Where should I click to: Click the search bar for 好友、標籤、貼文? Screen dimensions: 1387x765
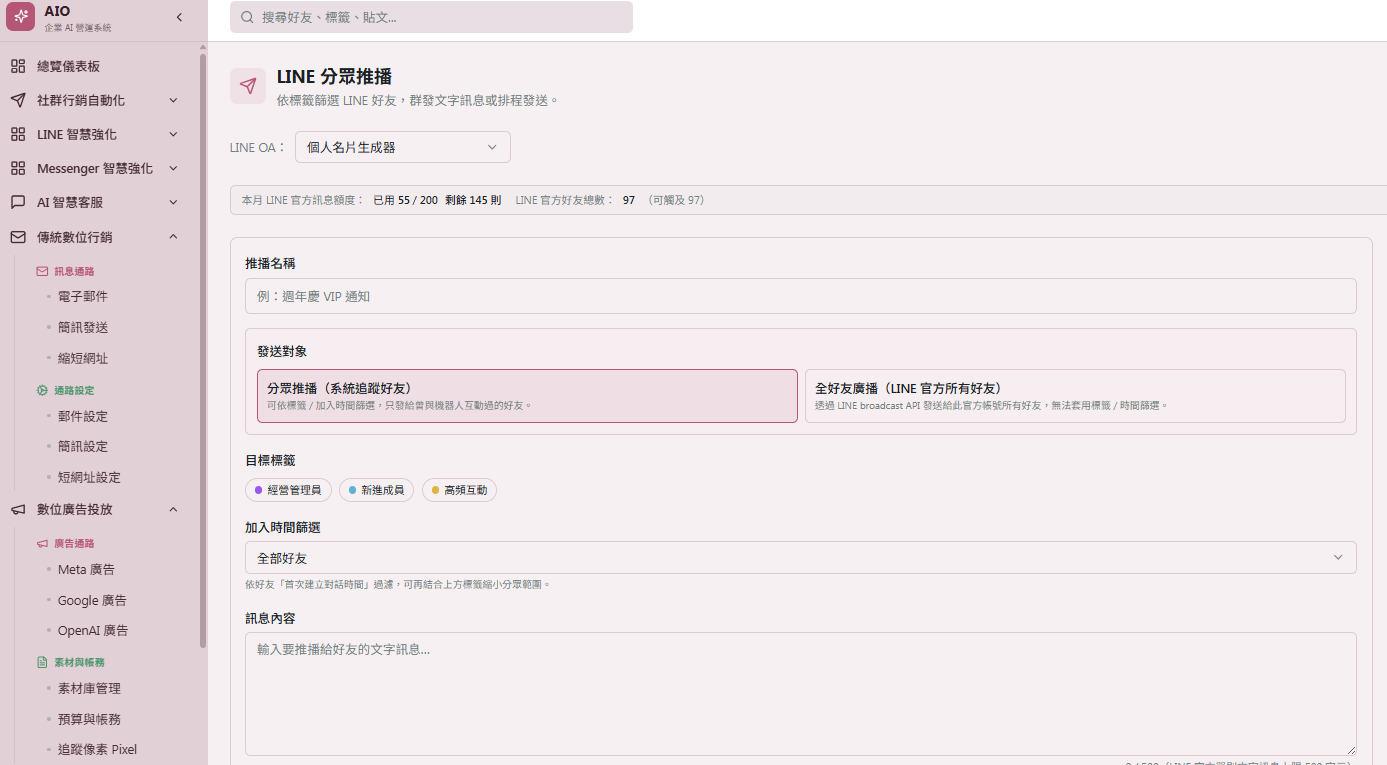point(431,17)
